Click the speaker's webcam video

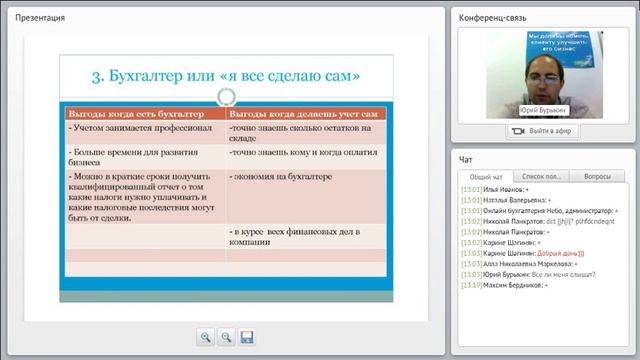point(544,75)
